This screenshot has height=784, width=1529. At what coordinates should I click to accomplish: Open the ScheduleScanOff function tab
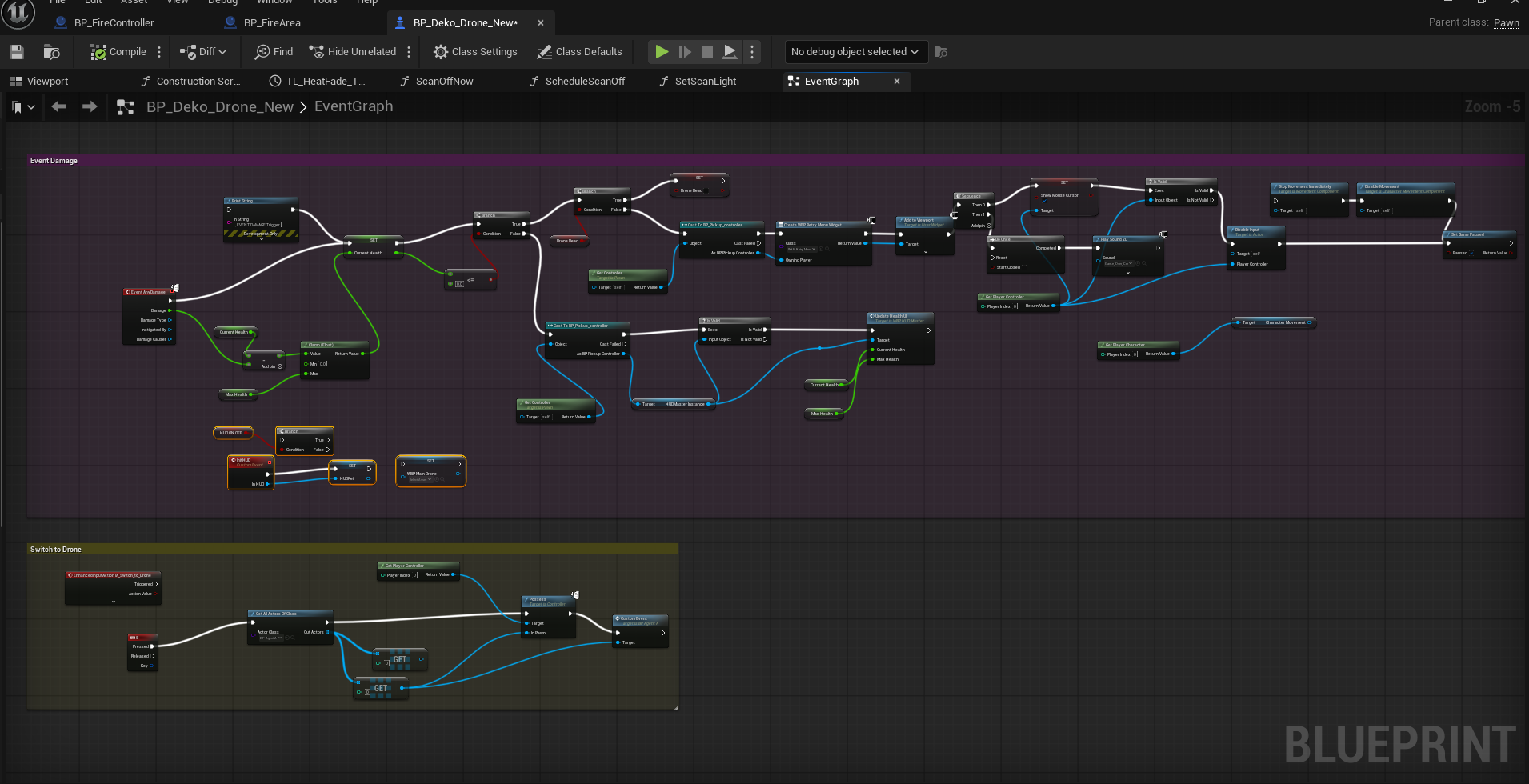578,82
